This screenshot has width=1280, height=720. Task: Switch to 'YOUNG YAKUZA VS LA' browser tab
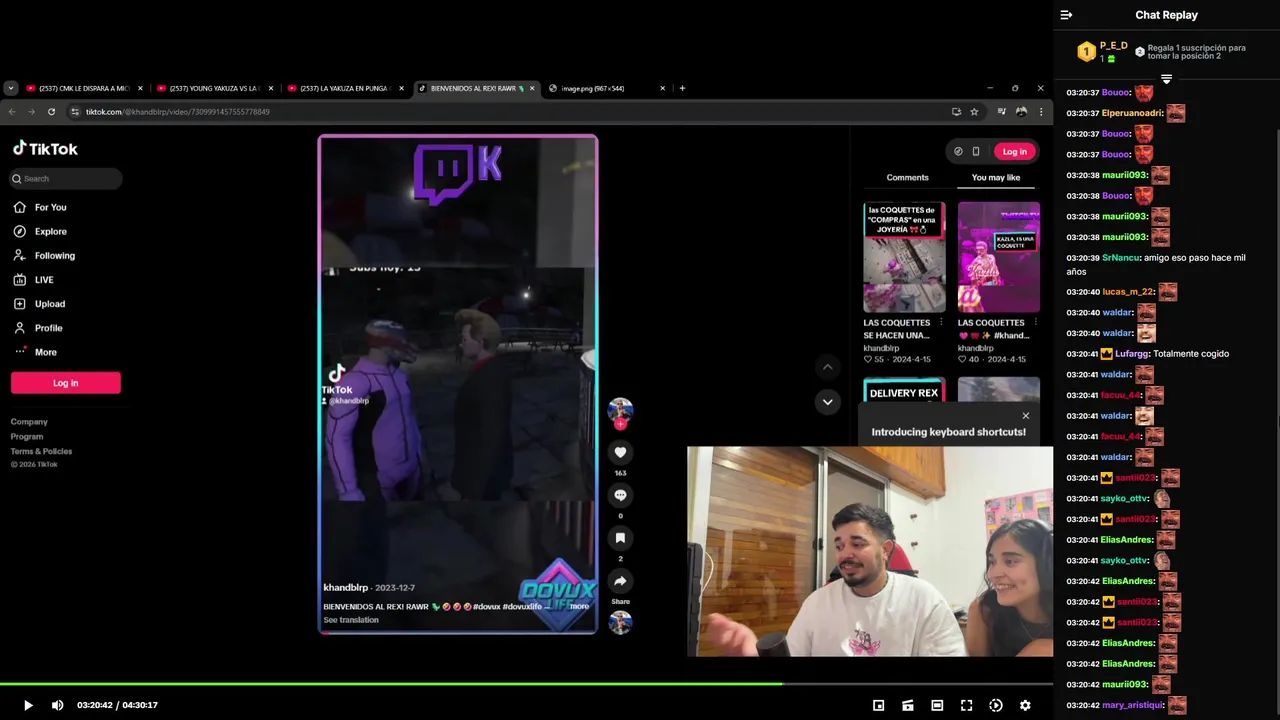click(x=214, y=88)
